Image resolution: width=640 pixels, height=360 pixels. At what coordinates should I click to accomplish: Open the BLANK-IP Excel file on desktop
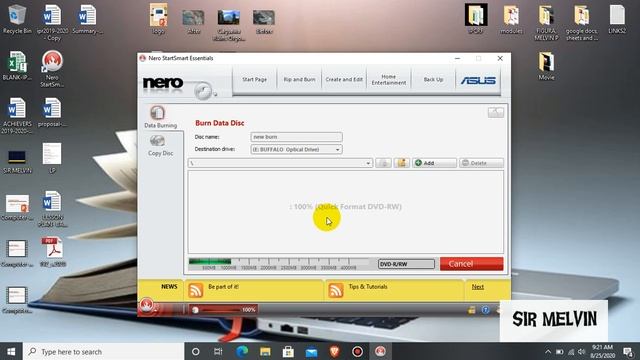17,65
